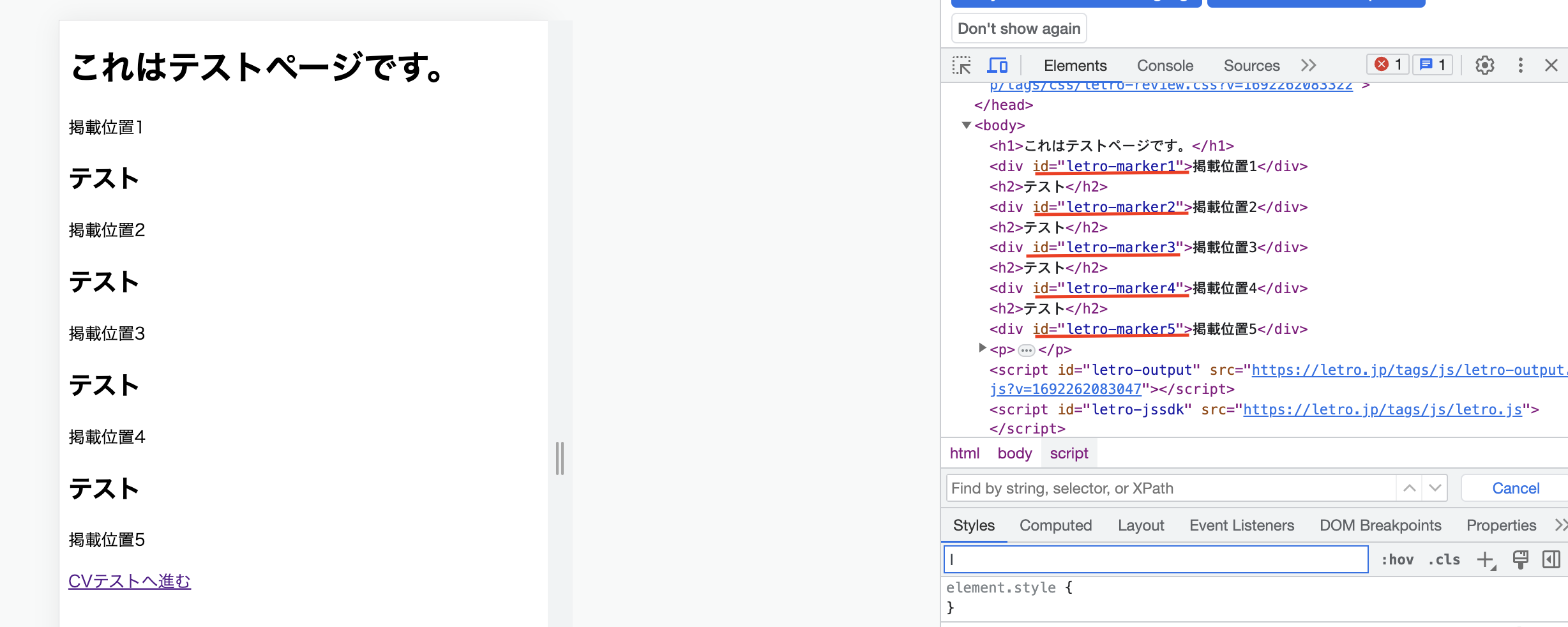
Task: Toggle the computed styles sidebar icon
Action: click(x=1551, y=560)
